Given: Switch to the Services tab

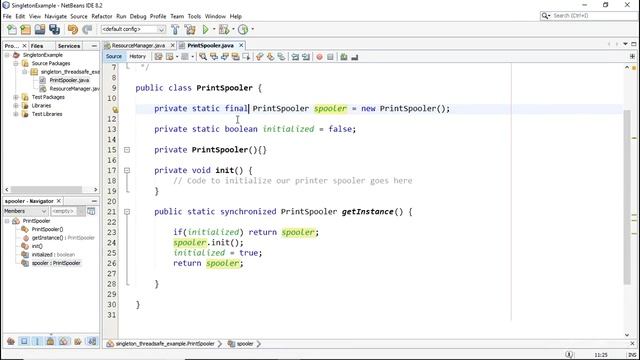Looking at the screenshot, I should point(69,46).
